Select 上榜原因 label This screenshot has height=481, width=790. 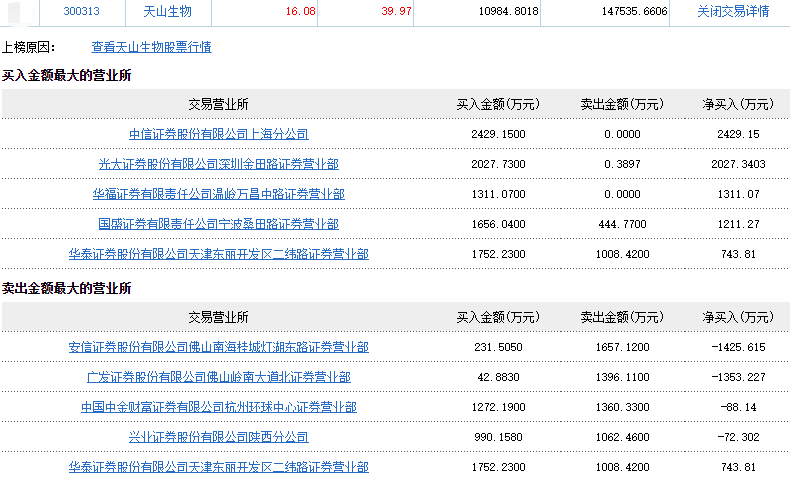click(28, 47)
